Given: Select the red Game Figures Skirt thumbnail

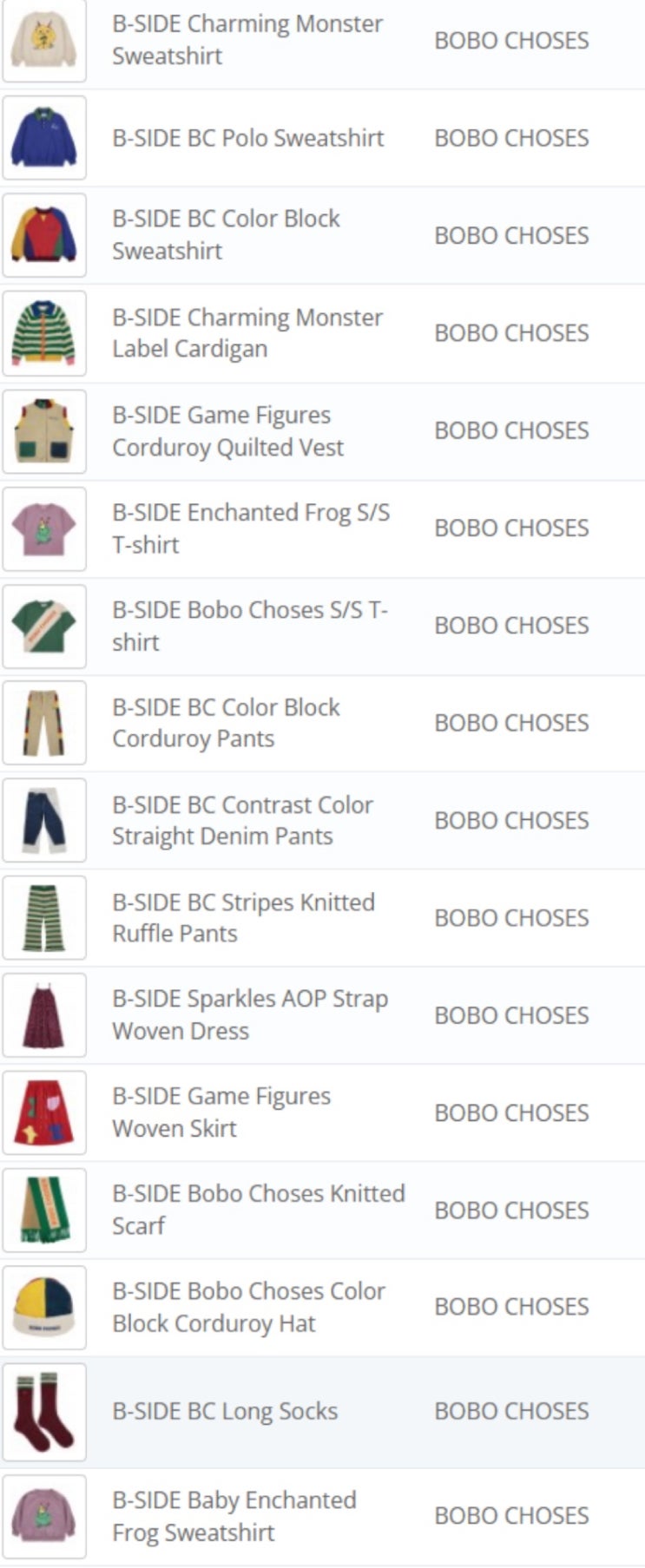Looking at the screenshot, I should point(44,1112).
